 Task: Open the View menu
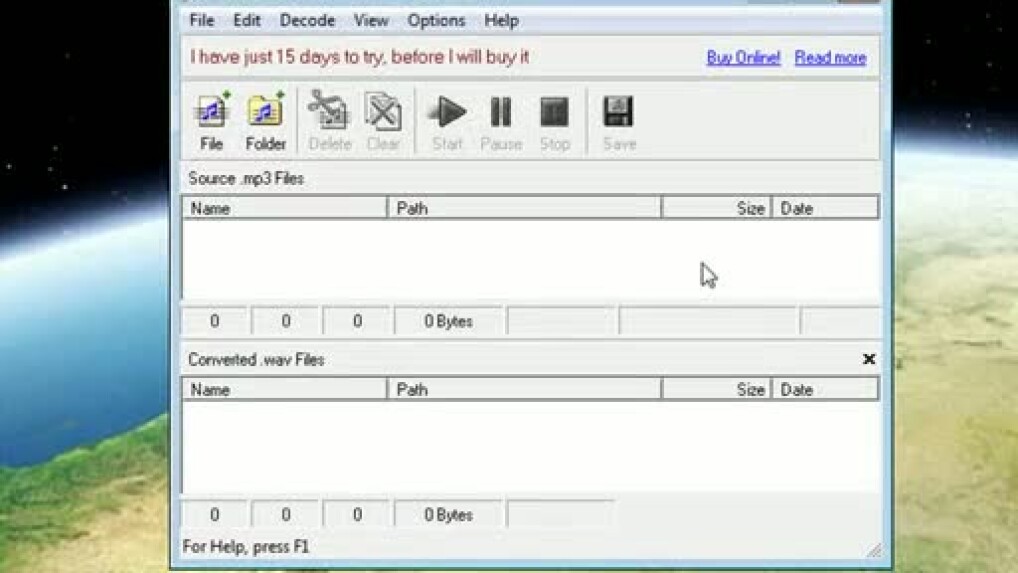(371, 20)
